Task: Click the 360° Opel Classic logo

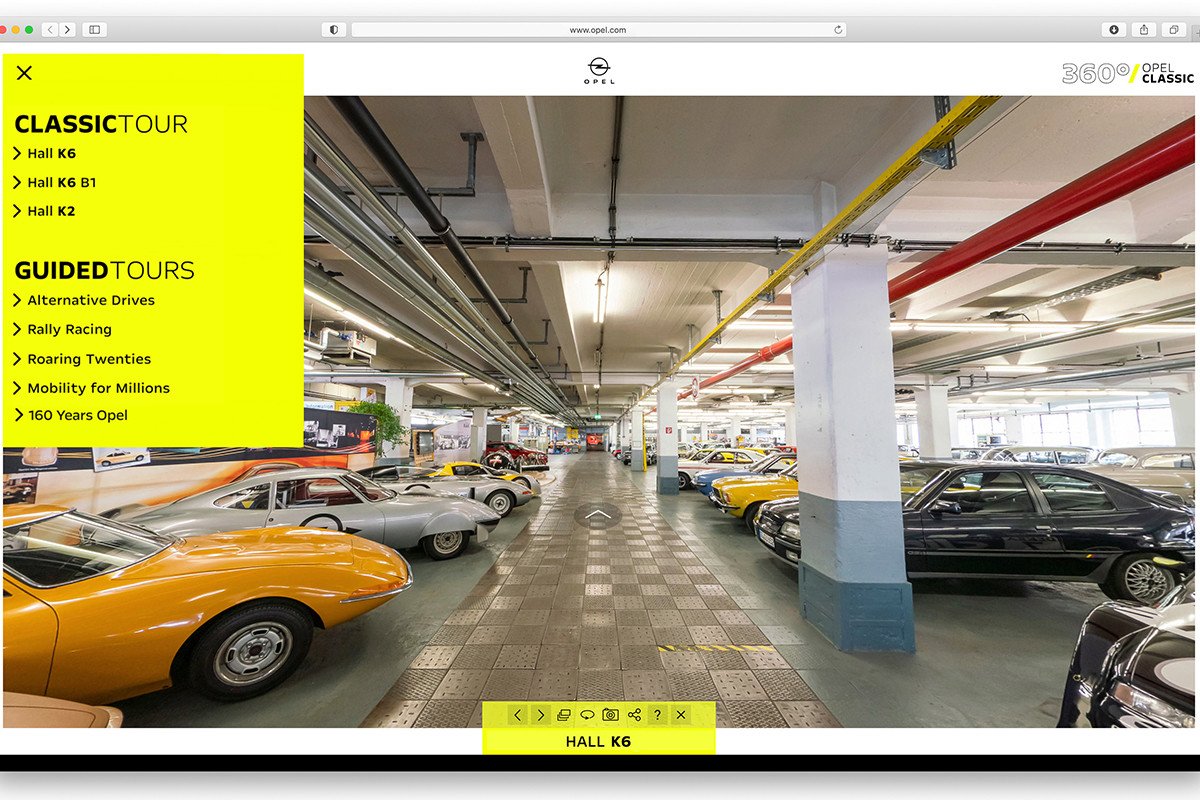Action: (1127, 73)
